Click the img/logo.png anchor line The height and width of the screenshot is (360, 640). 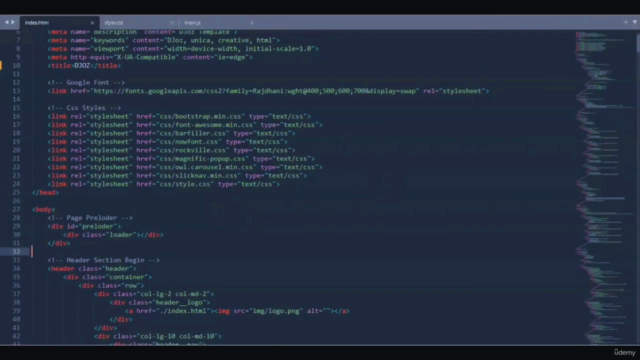point(237,311)
